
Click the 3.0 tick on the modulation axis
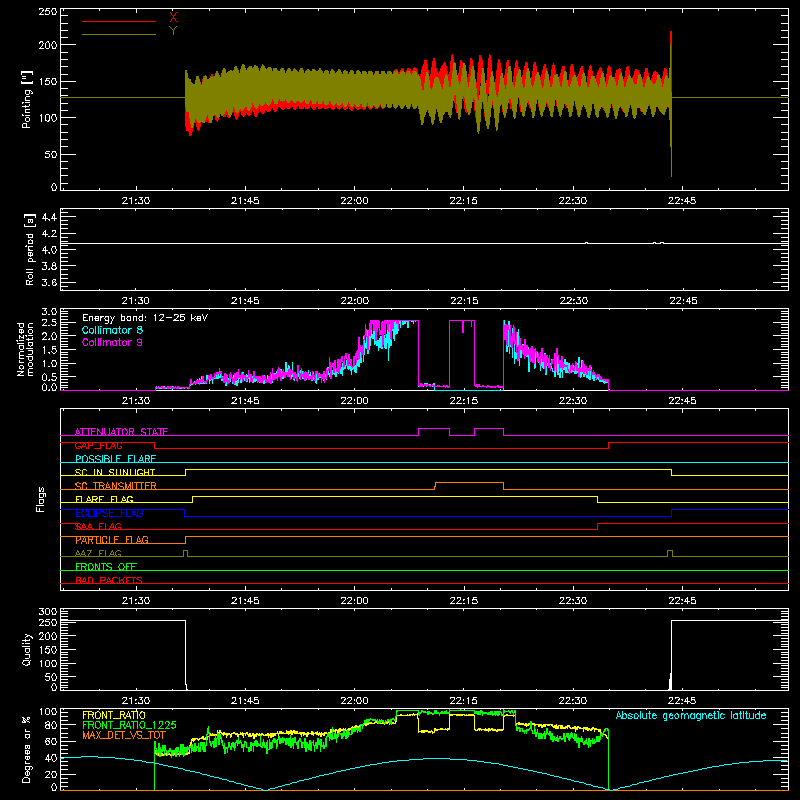coord(49,311)
